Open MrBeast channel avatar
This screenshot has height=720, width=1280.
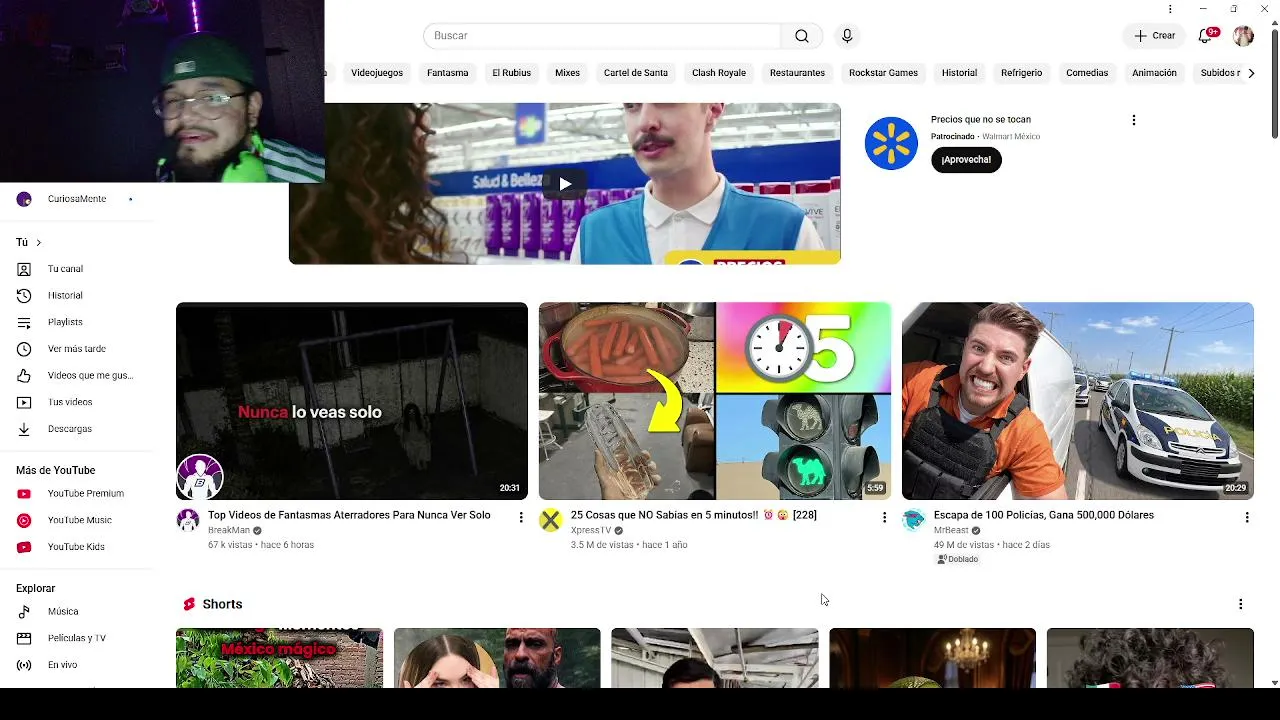(x=914, y=519)
